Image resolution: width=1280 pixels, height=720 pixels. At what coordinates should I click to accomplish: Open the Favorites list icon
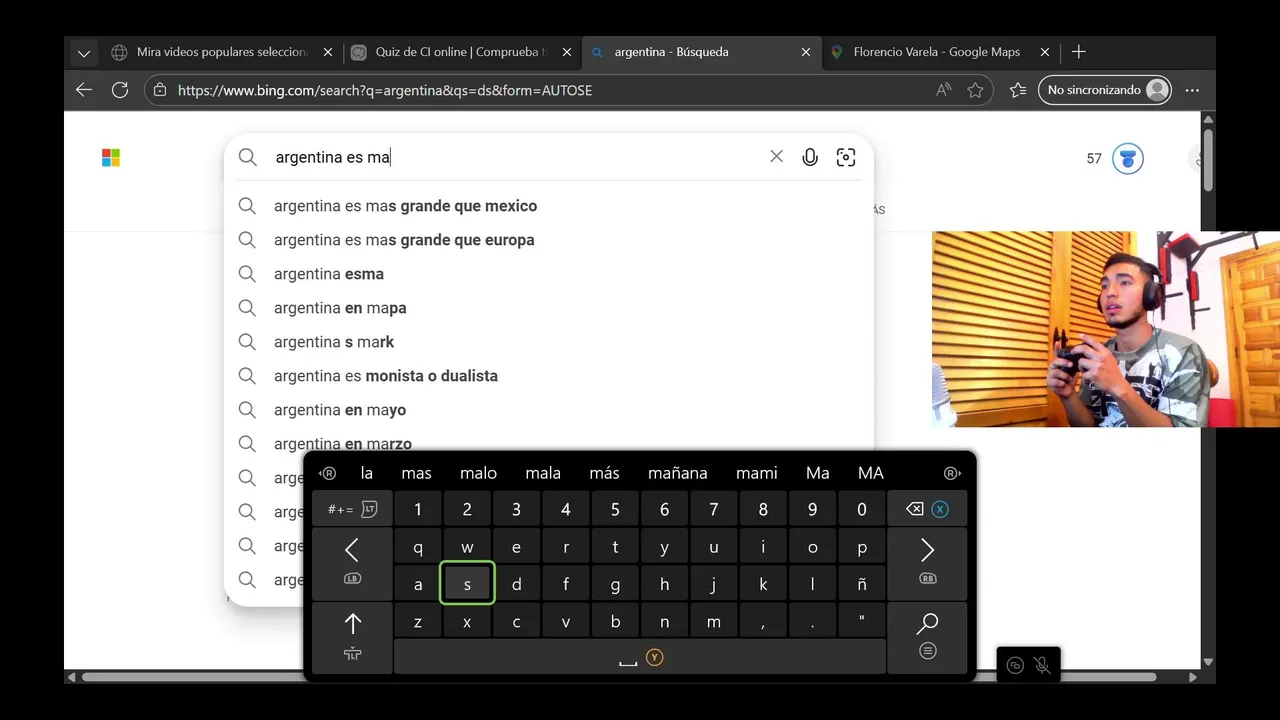[x=1018, y=90]
